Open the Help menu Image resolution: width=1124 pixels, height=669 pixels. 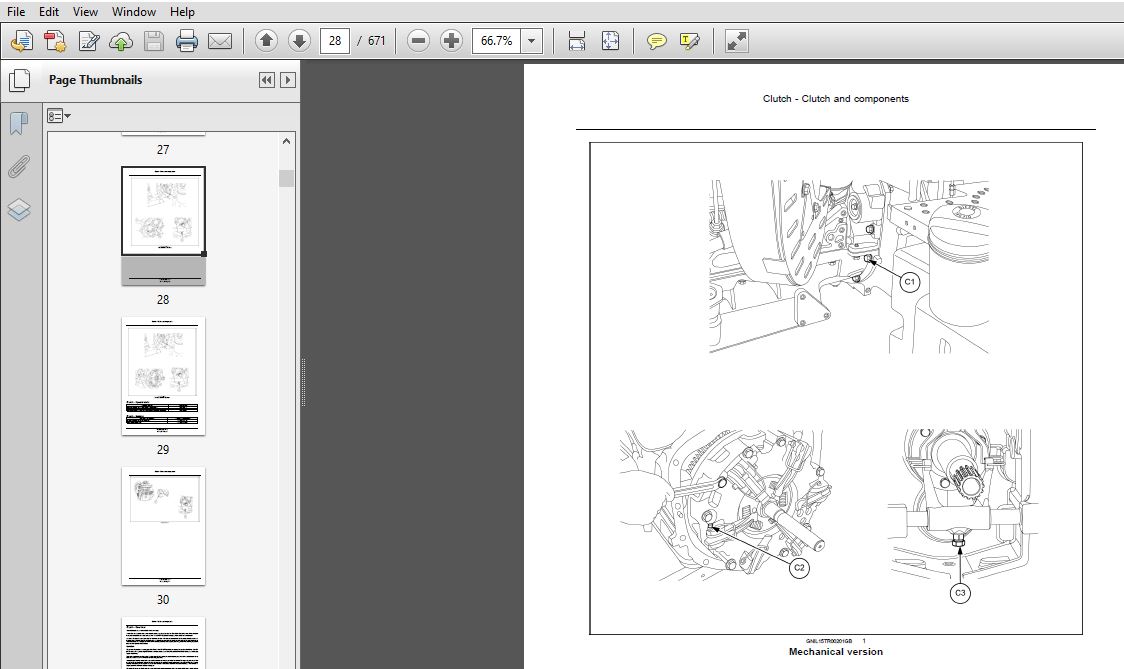182,11
